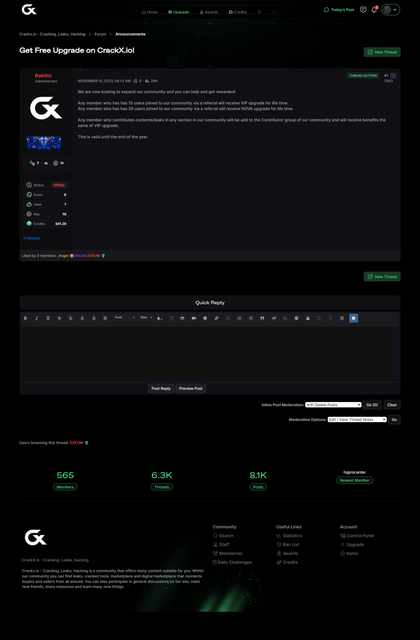The image size is (420, 640).
Task: Insert a bullet list
Action: click(251, 318)
